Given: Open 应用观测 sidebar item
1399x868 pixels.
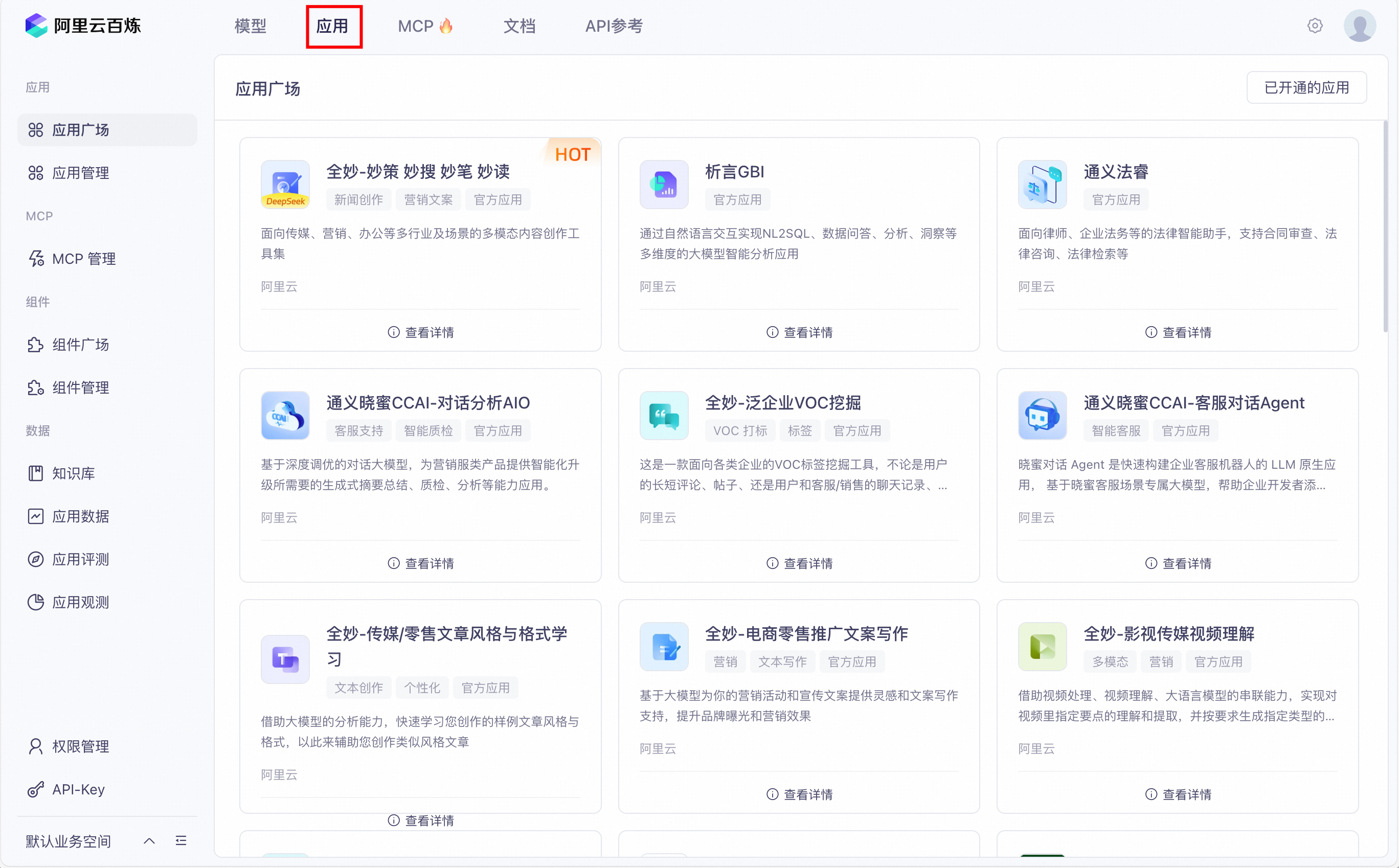Looking at the screenshot, I should (x=80, y=602).
